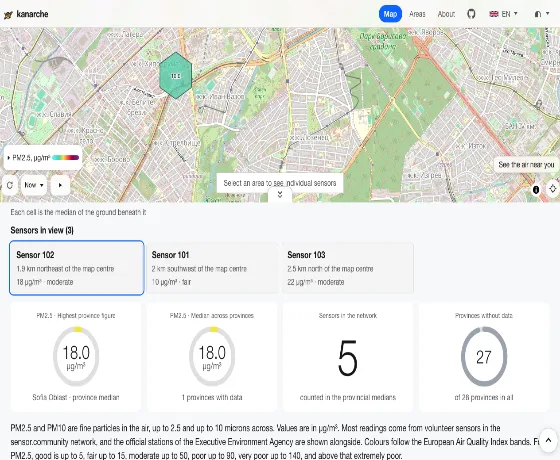Click the kanarche logo

pyautogui.click(x=26, y=14)
